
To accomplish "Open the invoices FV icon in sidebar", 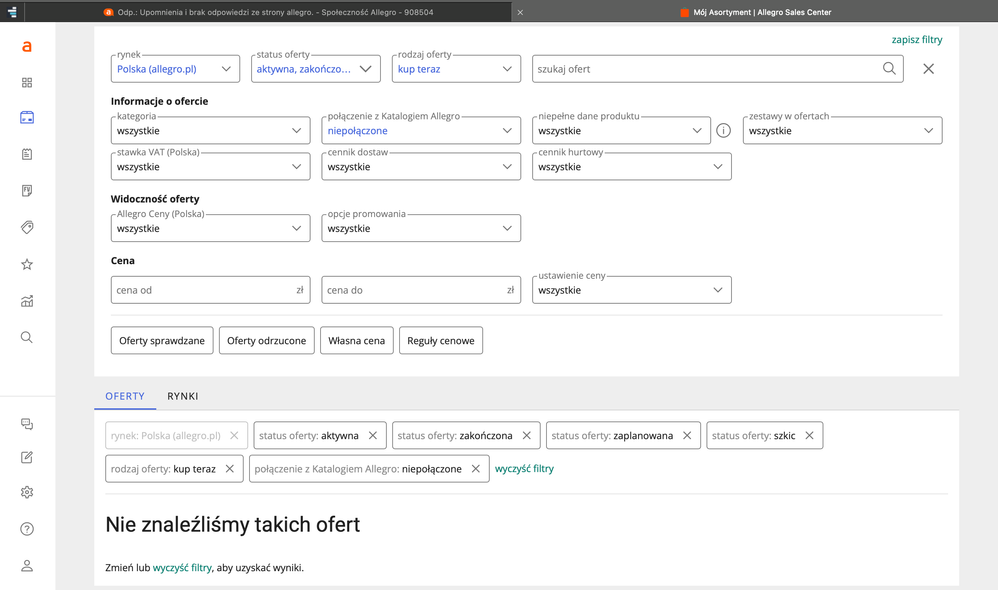I will click(x=27, y=190).
